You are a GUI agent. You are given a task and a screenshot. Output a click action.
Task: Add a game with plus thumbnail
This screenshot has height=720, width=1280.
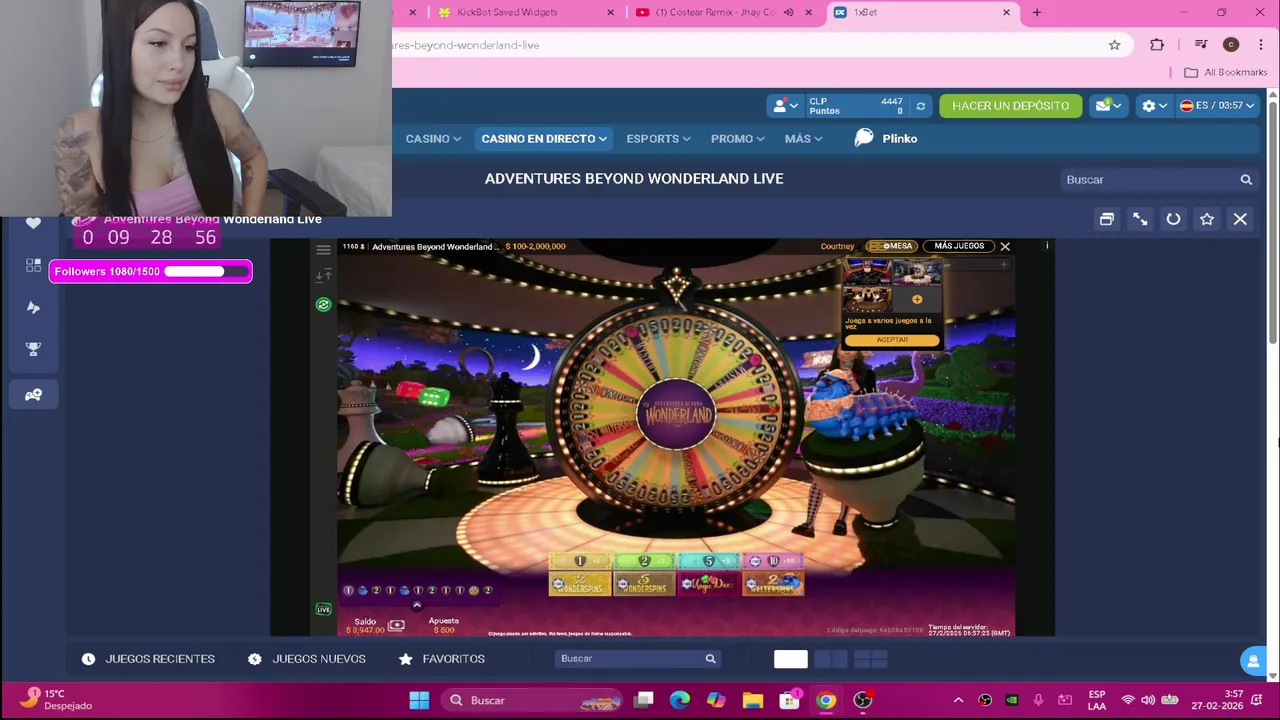click(x=917, y=299)
